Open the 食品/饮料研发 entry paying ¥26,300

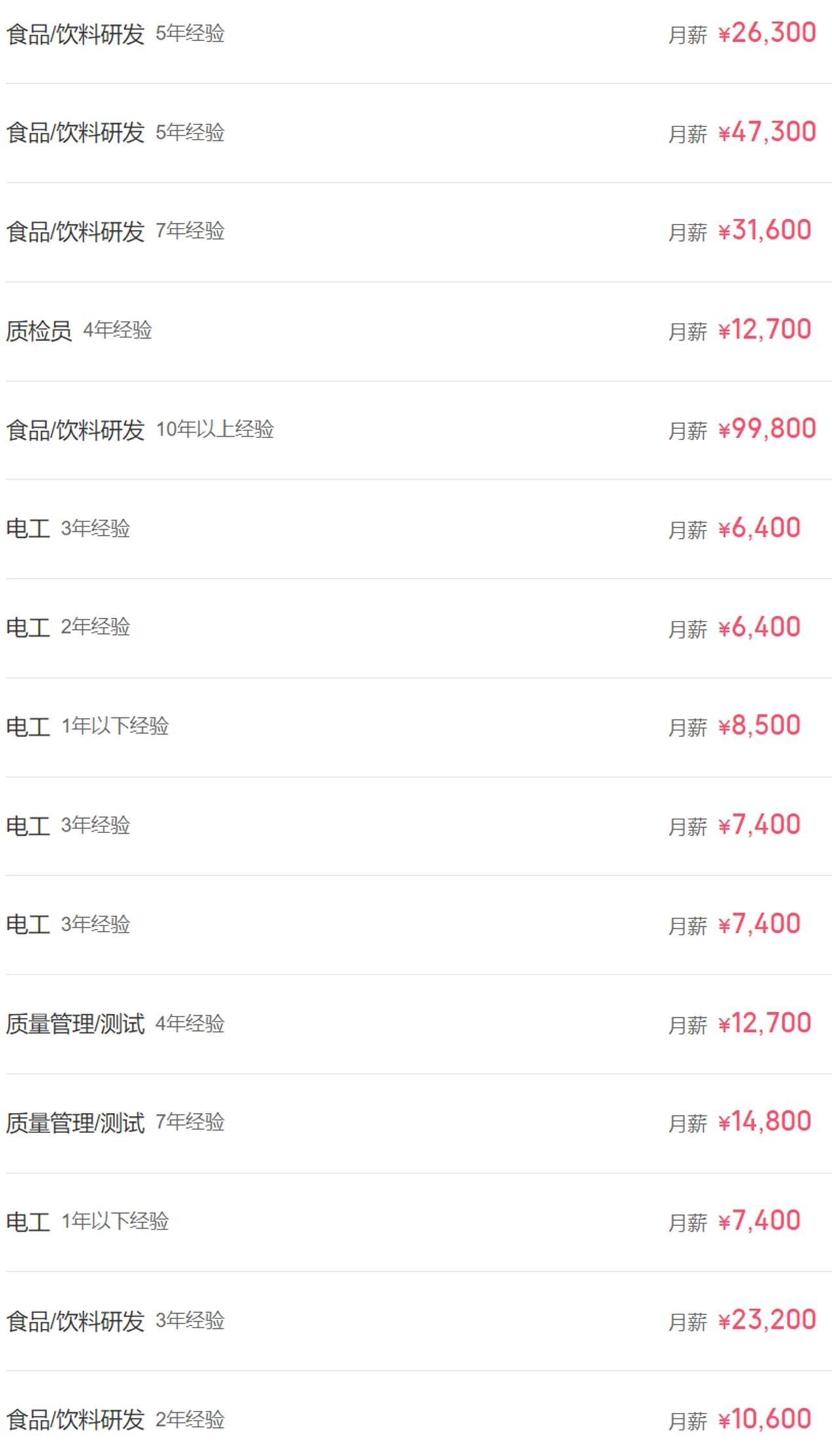[75, 34]
